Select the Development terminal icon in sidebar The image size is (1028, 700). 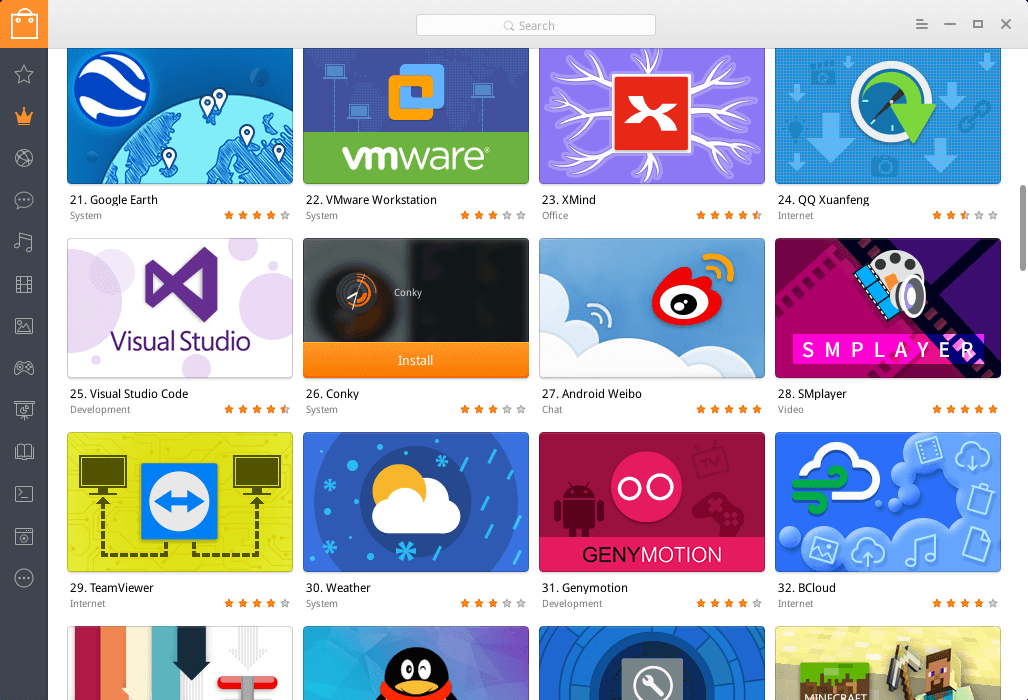(24, 494)
